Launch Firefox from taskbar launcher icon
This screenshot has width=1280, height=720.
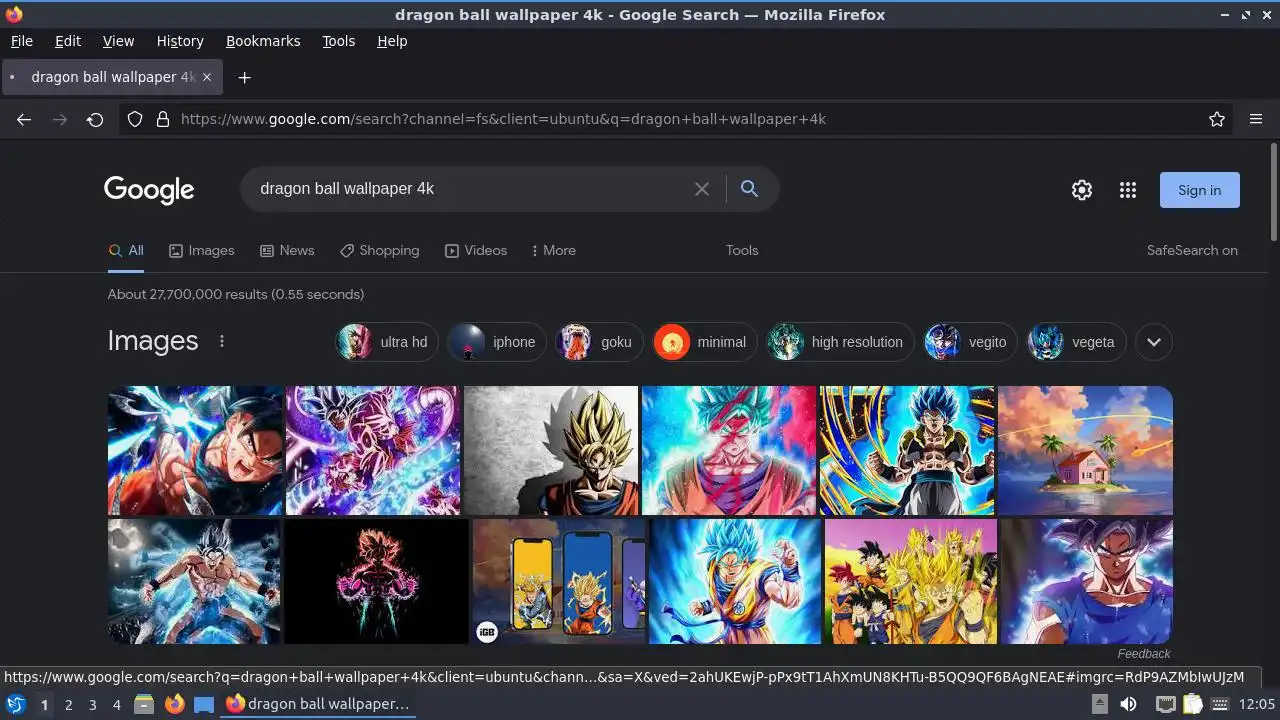pos(174,704)
